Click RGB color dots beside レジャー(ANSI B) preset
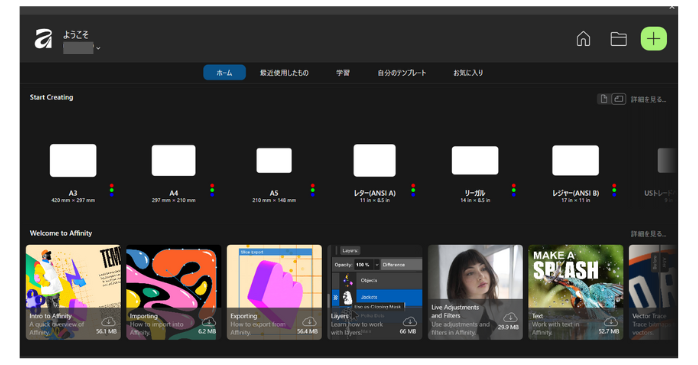This screenshot has width=698, height=365. click(x=614, y=190)
